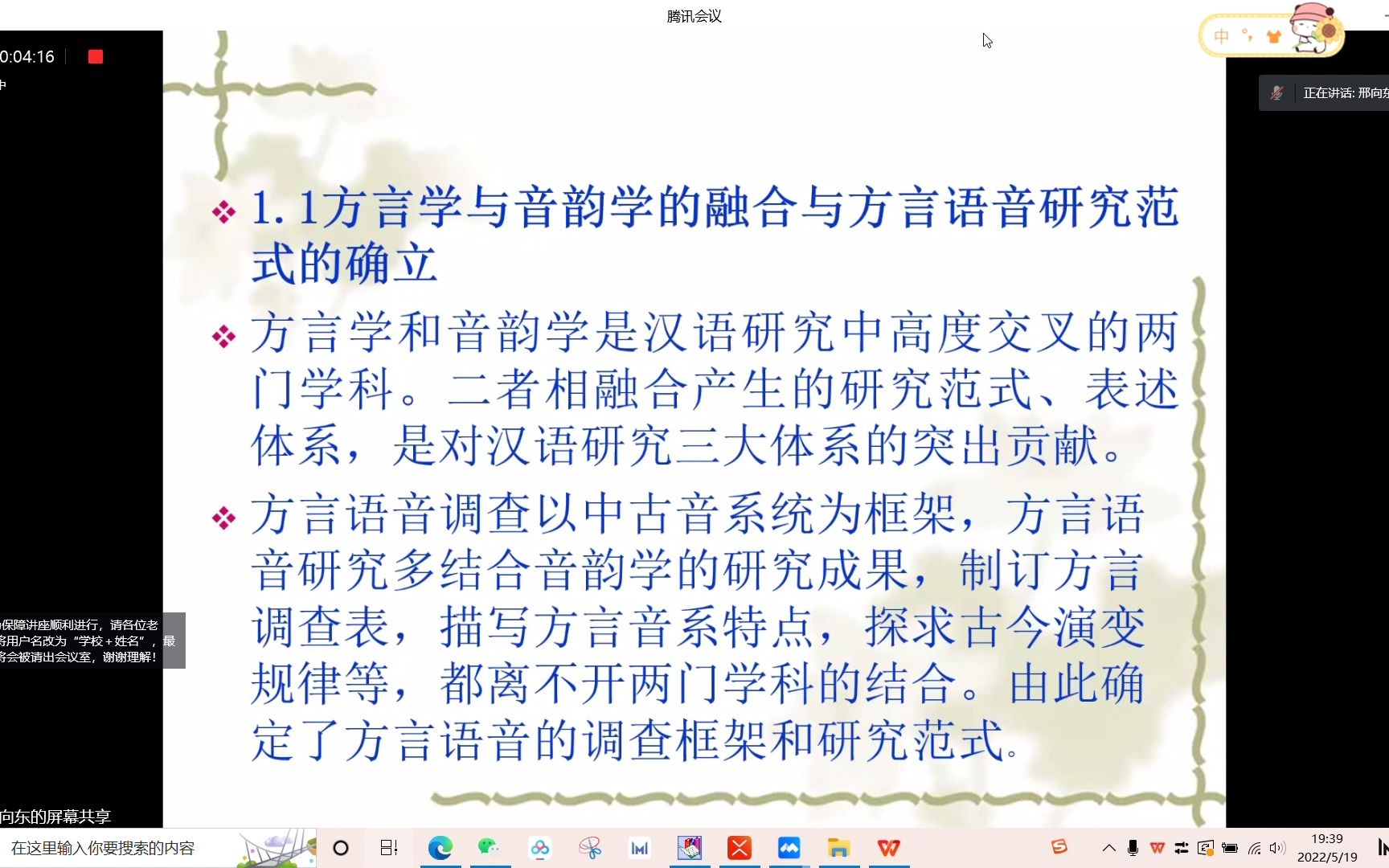
Task: Click the Chinese input mode 中 icon
Action: 1222,36
